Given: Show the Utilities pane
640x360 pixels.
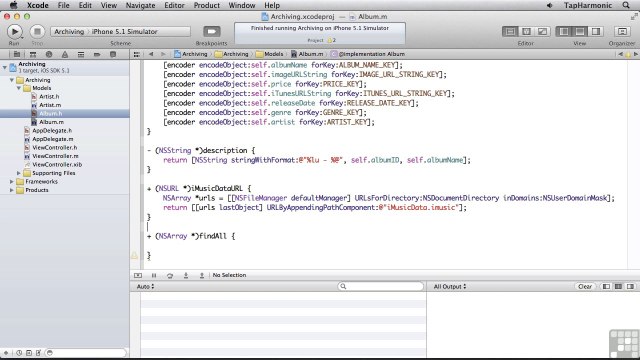Looking at the screenshot, I should (x=596, y=31).
